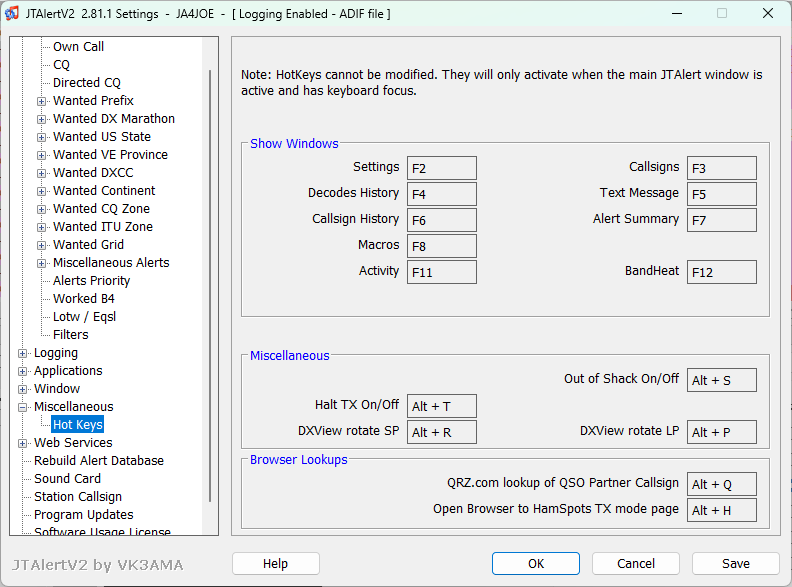Expand the Window section

click(x=22, y=389)
